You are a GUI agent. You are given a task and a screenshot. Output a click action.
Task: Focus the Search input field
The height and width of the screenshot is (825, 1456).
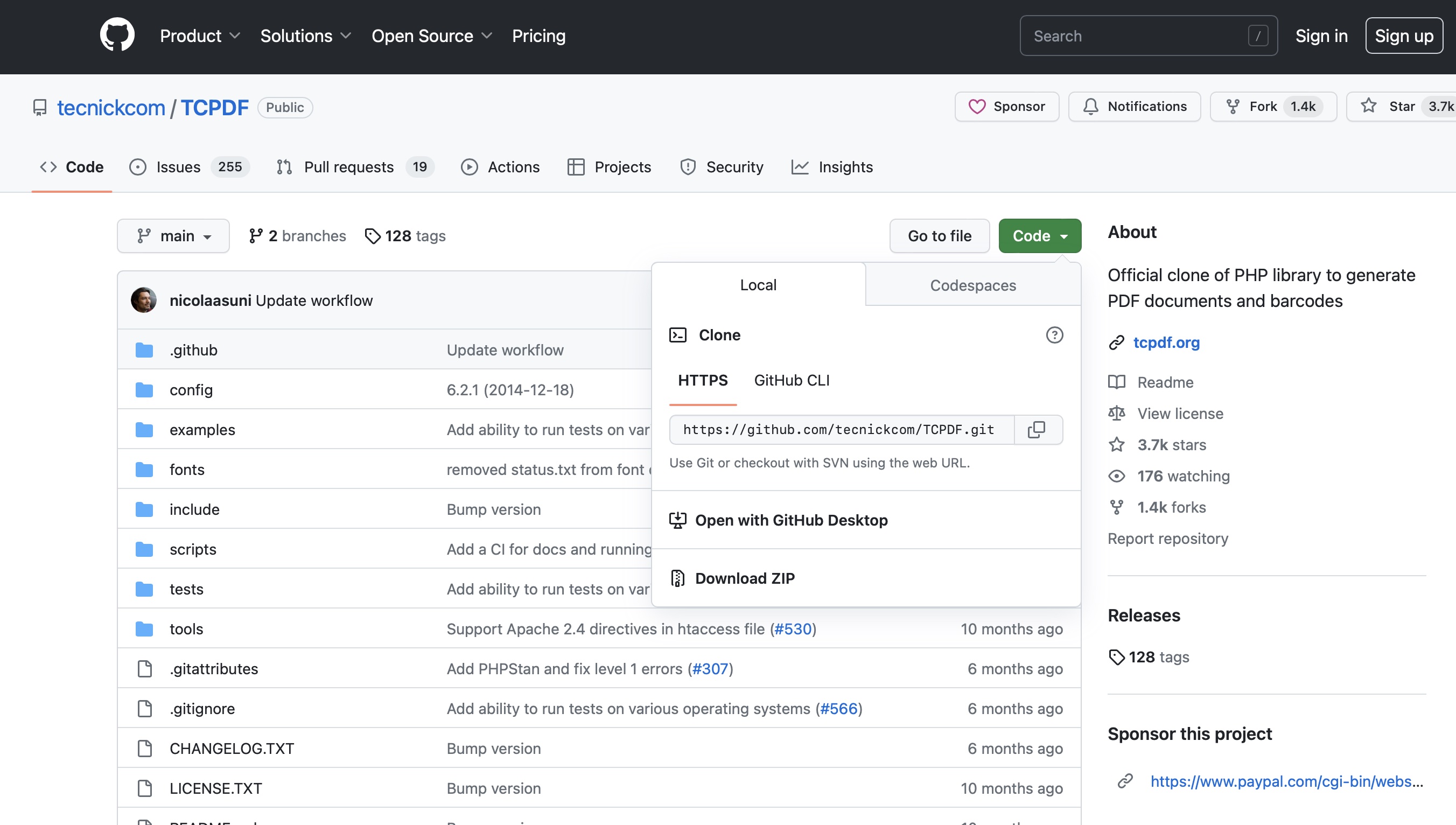coord(1149,36)
